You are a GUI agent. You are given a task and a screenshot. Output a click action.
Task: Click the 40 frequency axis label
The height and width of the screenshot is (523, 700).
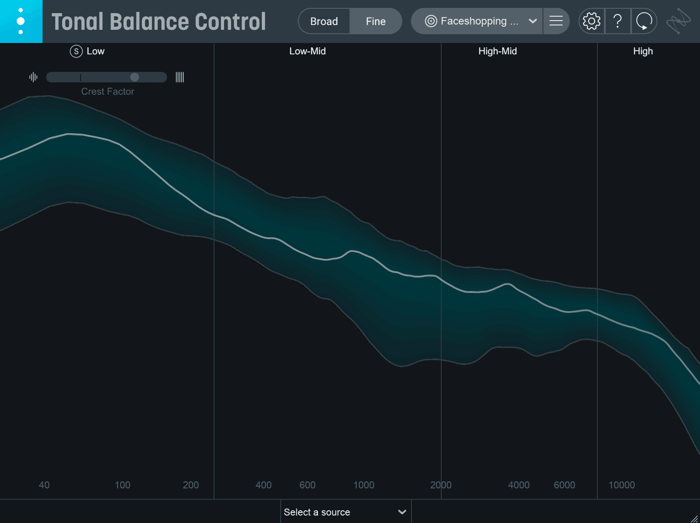click(44, 485)
